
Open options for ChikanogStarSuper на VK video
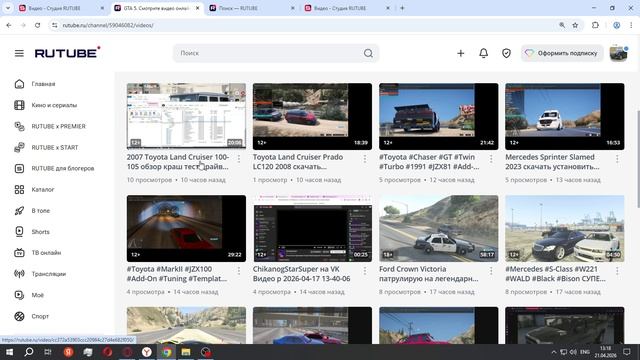pos(365,271)
